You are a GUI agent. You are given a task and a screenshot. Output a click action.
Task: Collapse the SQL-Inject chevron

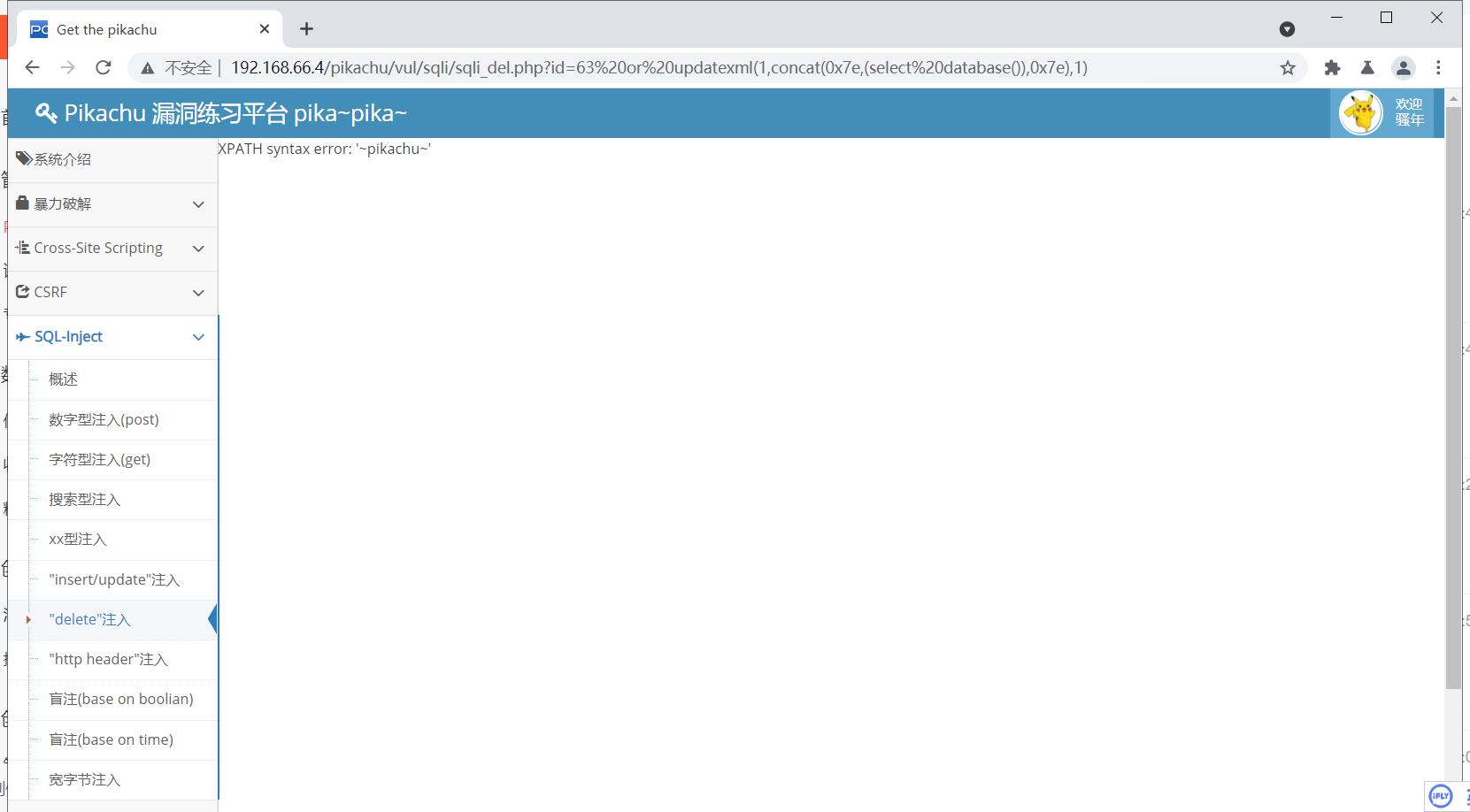click(198, 337)
